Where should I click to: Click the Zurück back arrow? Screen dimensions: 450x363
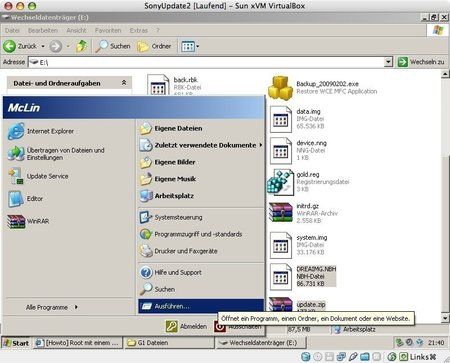click(9, 46)
